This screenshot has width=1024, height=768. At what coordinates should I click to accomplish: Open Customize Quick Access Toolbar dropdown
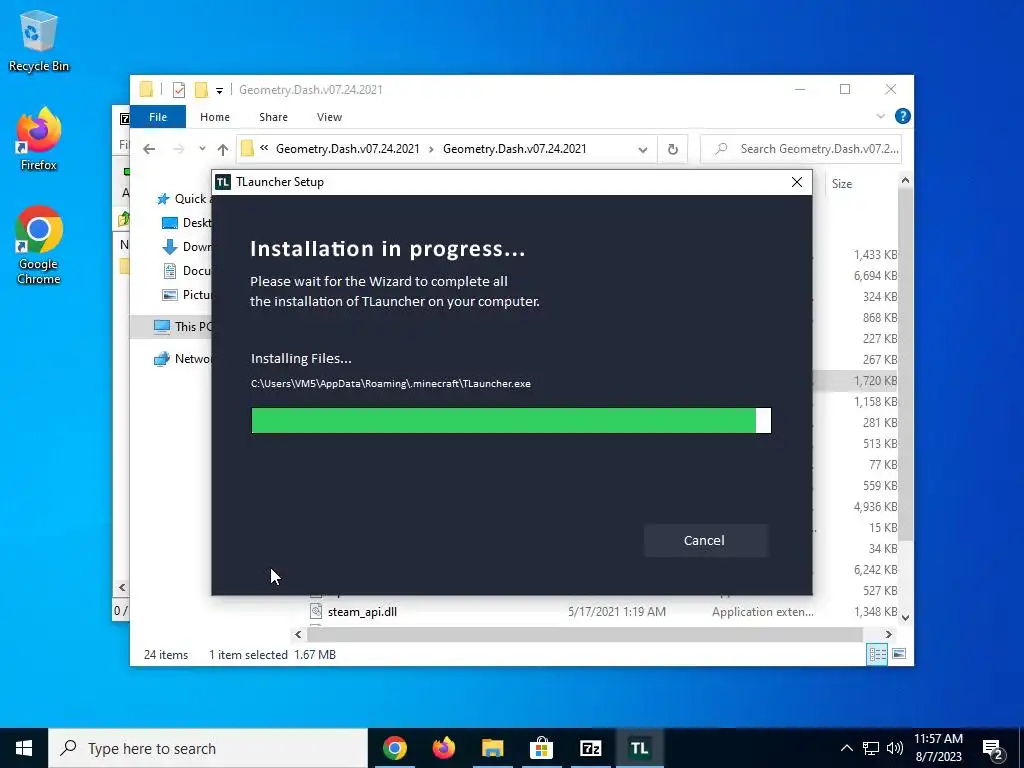pos(219,90)
